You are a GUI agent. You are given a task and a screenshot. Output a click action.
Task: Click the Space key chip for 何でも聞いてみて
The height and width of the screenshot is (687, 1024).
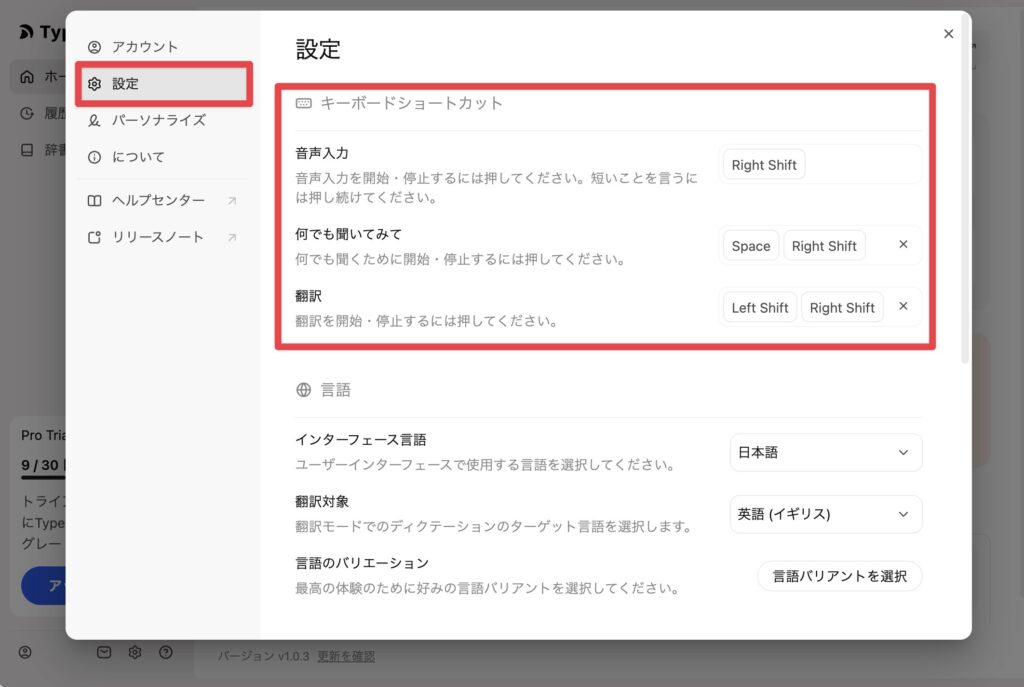750,246
